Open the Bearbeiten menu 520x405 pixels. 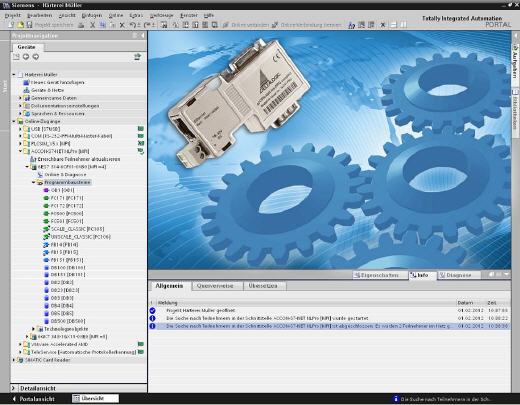click(39, 15)
